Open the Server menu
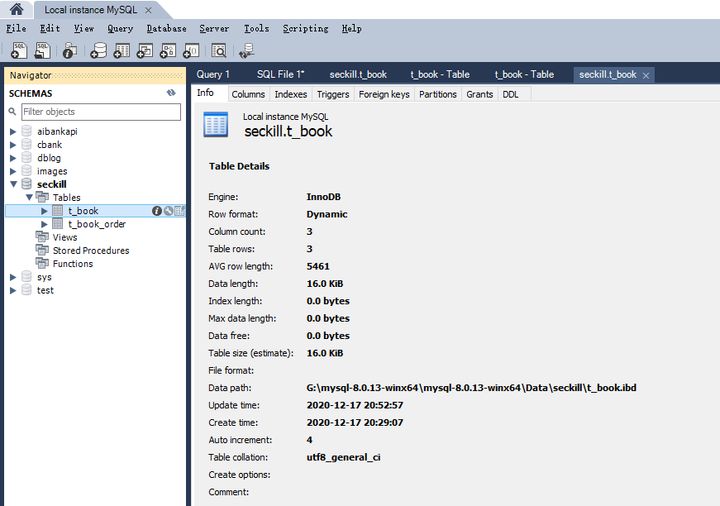The height and width of the screenshot is (506, 720). point(214,28)
